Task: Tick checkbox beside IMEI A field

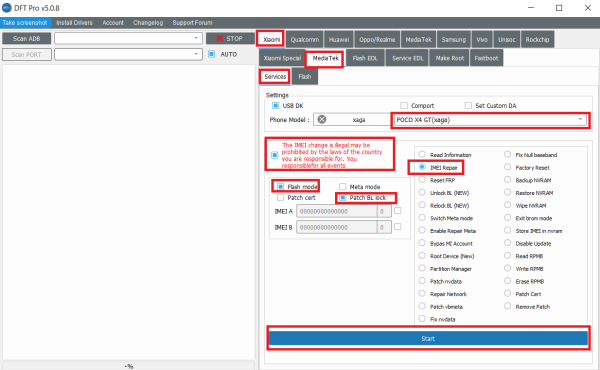Action: point(398,210)
